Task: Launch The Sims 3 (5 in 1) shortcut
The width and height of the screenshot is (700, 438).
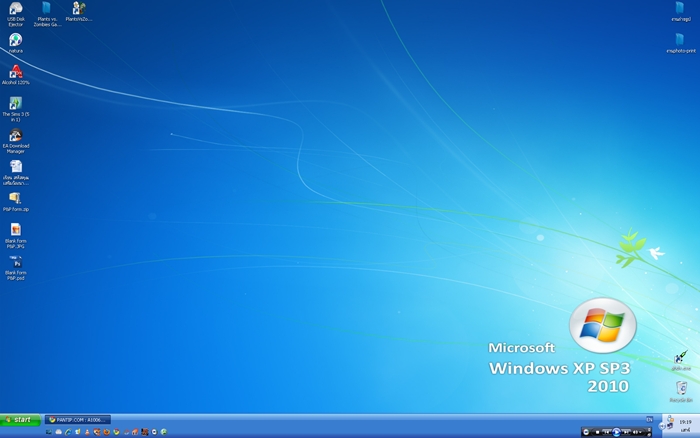Action: (x=16, y=109)
